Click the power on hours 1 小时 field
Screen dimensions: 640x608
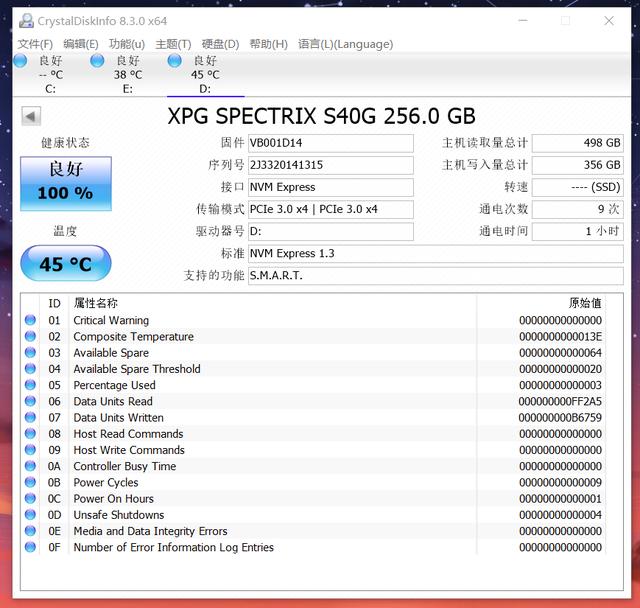(578, 231)
